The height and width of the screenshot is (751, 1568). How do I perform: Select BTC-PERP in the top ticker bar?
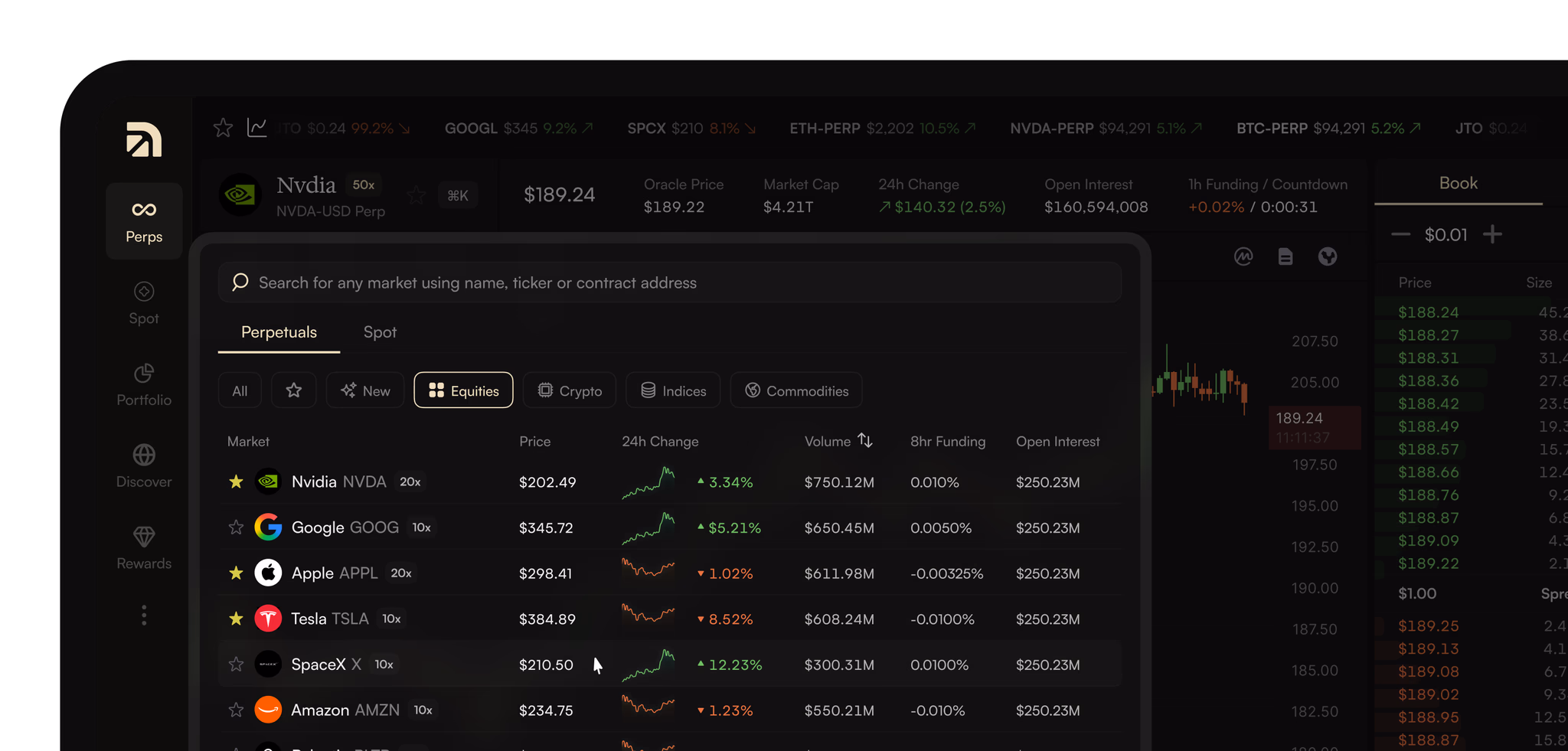[1328, 129]
